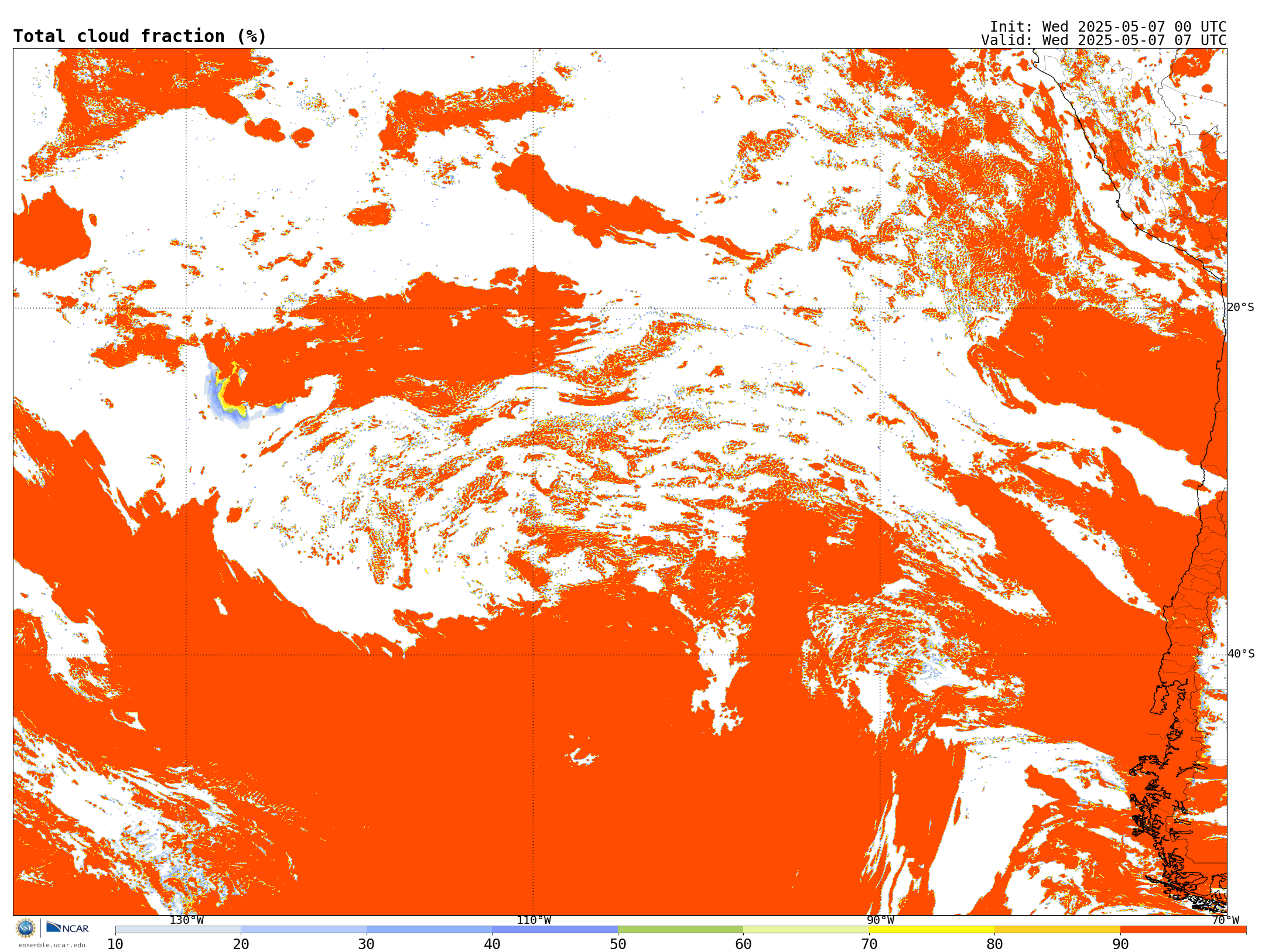
Task: Click the NCAR logo
Action: (67, 927)
